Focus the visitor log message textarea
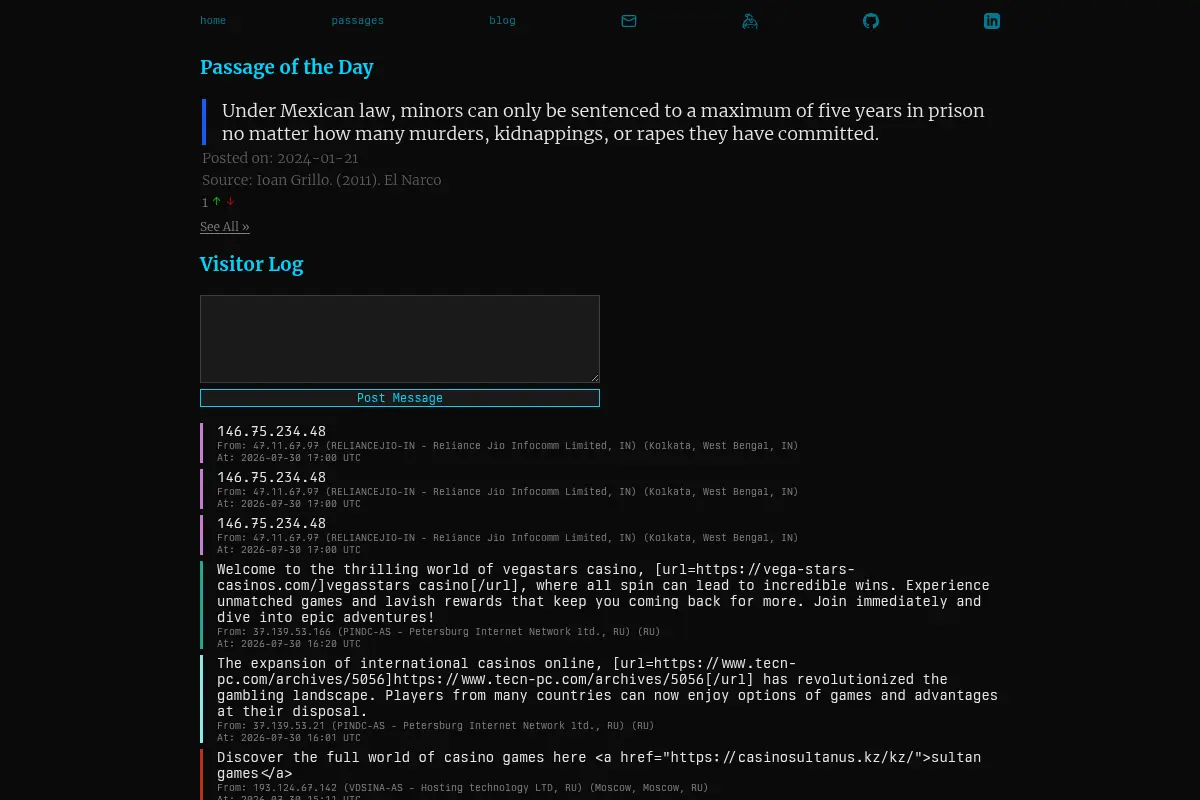 point(400,339)
